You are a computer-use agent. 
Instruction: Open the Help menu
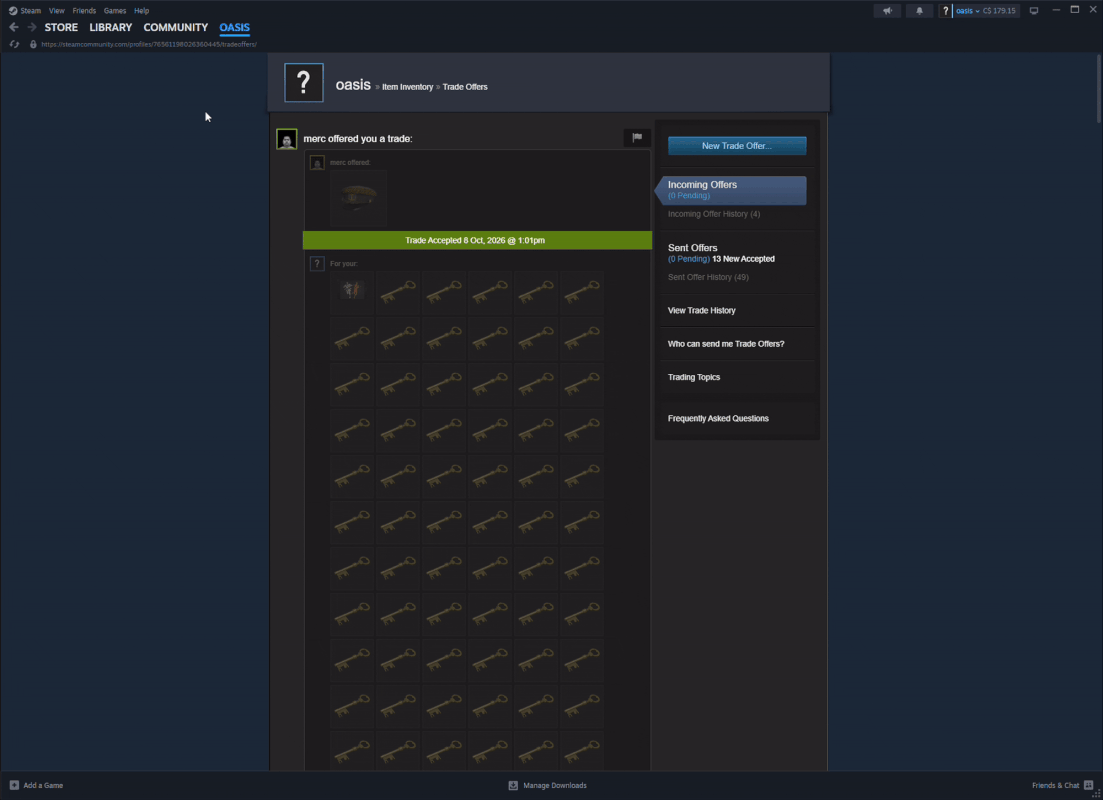click(141, 11)
